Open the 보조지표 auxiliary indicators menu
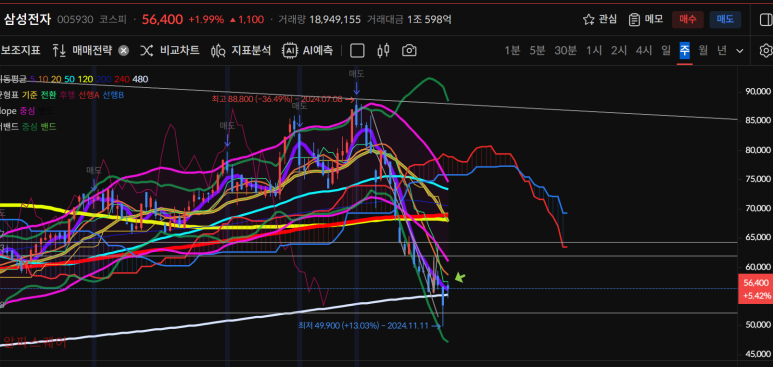The height and width of the screenshot is (367, 773). [x=20, y=50]
